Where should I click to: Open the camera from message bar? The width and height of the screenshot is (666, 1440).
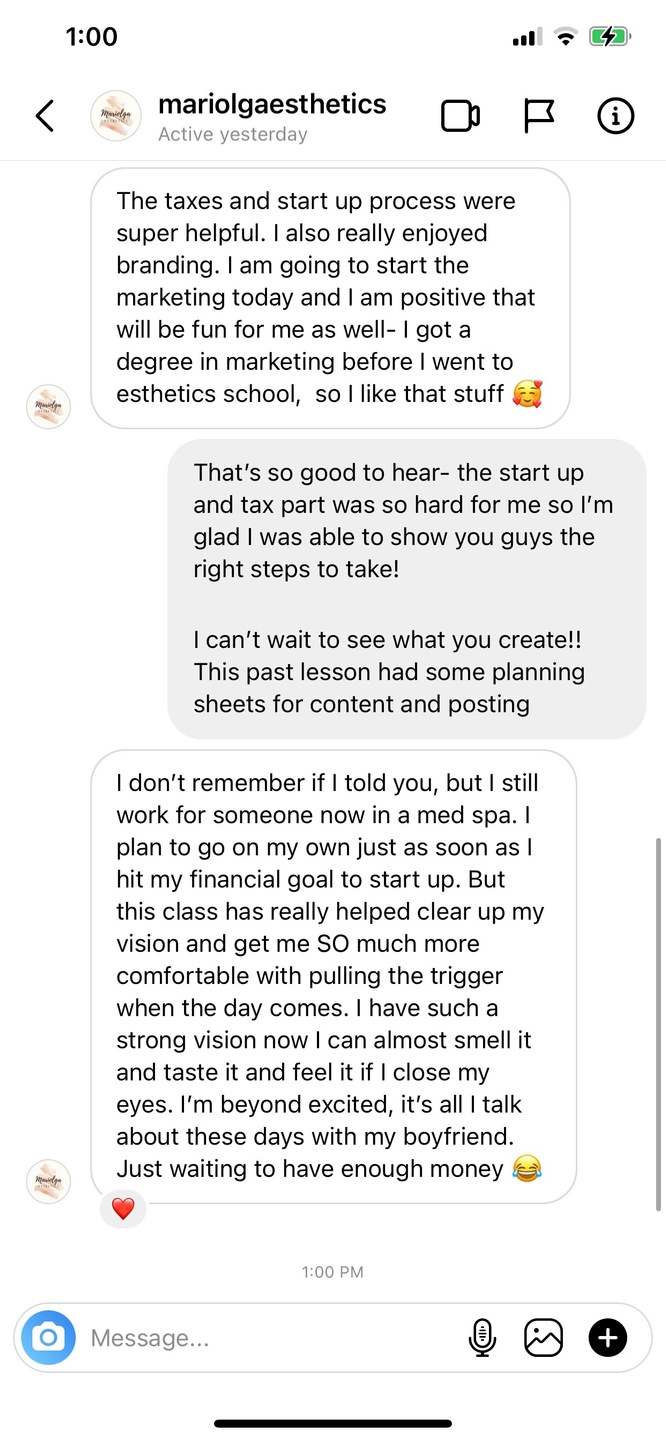click(x=48, y=1337)
